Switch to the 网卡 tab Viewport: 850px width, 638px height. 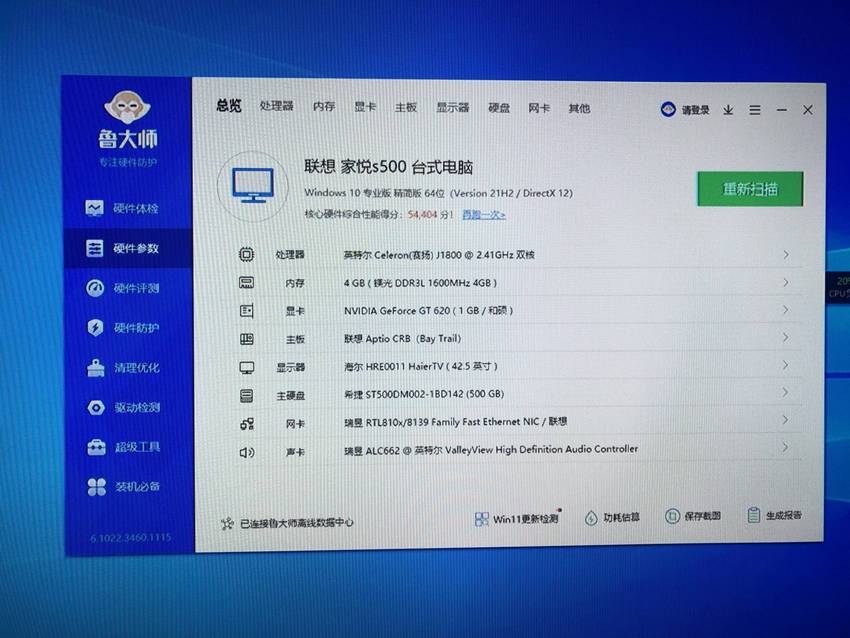coord(539,108)
